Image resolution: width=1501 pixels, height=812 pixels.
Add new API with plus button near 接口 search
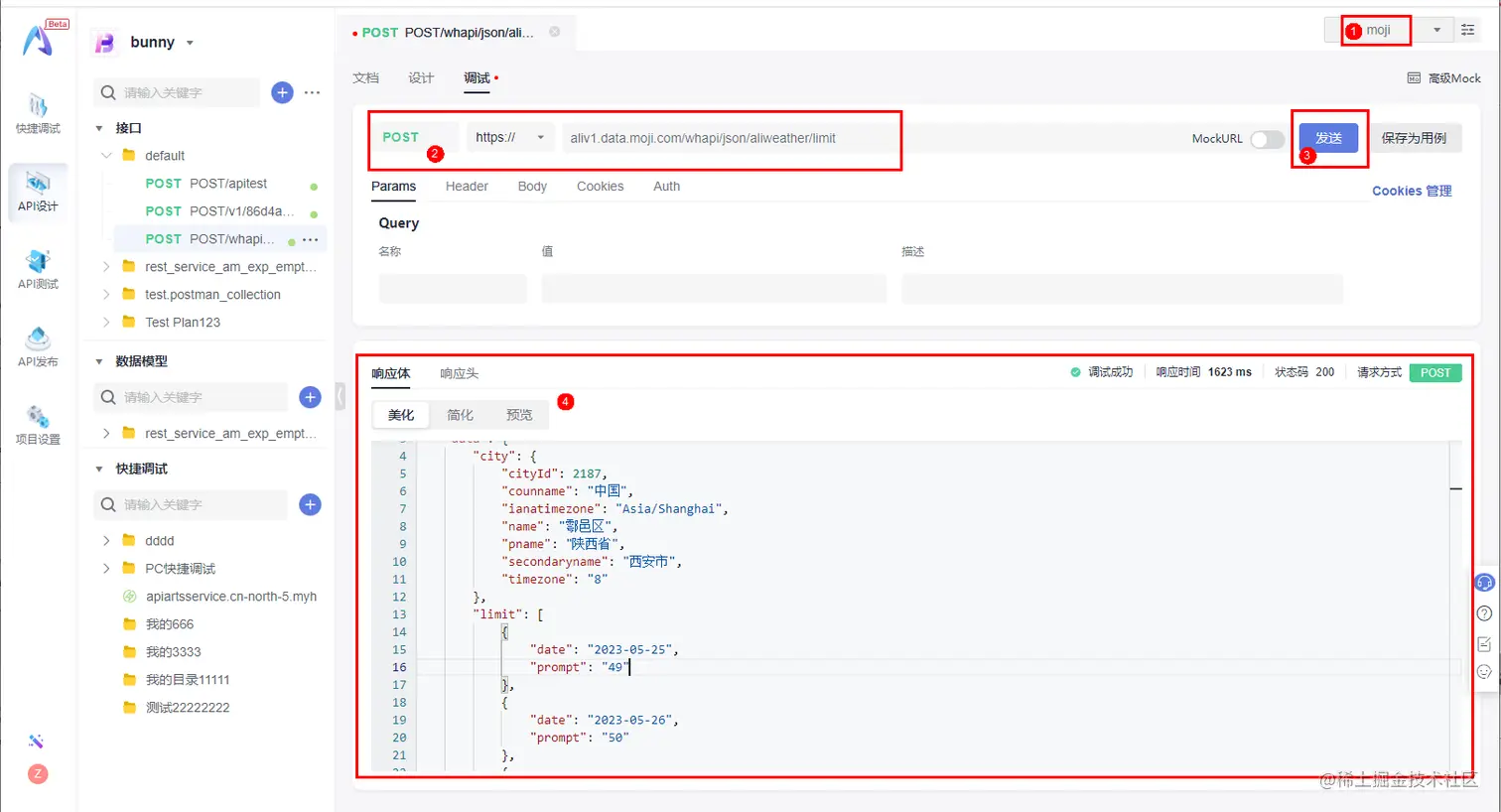pyautogui.click(x=282, y=92)
